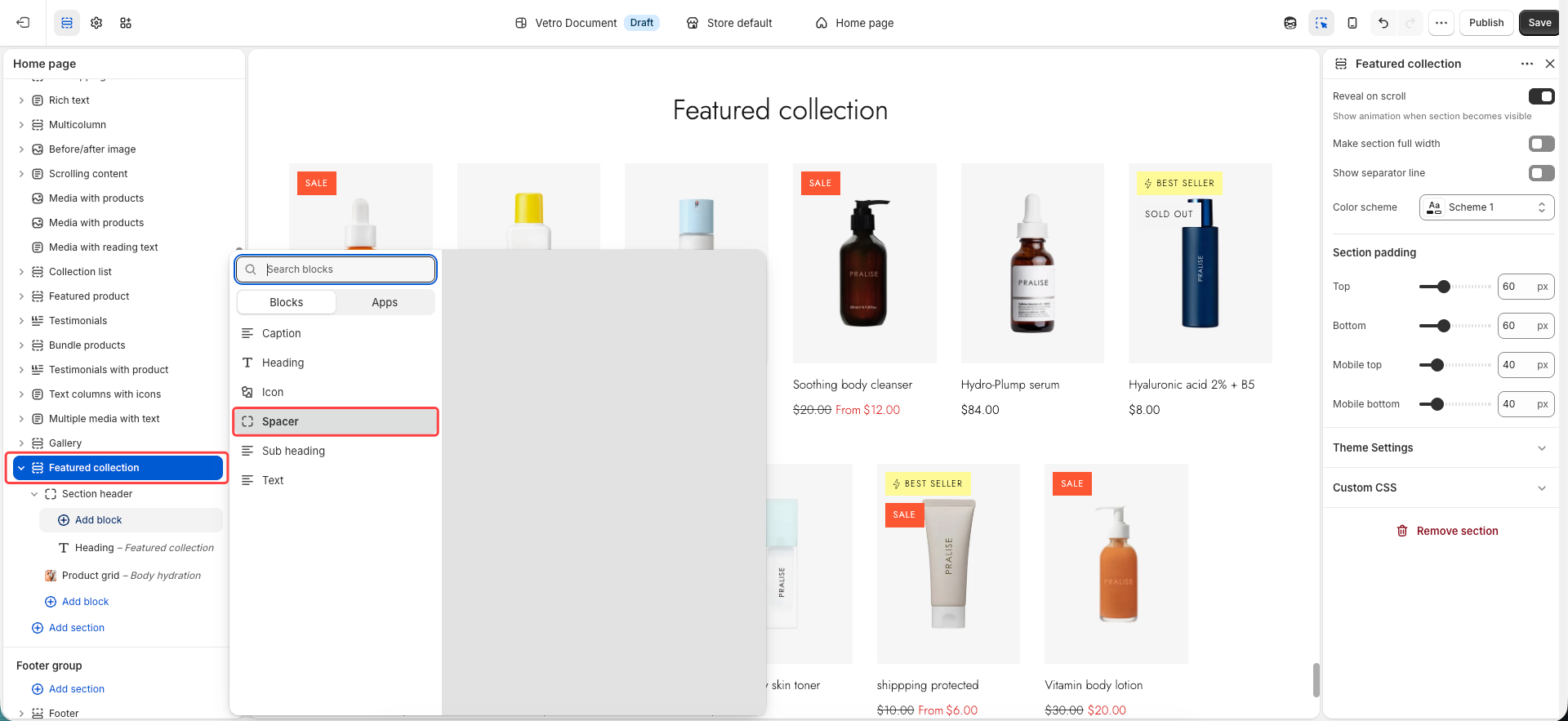Image resolution: width=1568 pixels, height=721 pixels.
Task: Click the Spacer block icon
Action: (x=247, y=421)
